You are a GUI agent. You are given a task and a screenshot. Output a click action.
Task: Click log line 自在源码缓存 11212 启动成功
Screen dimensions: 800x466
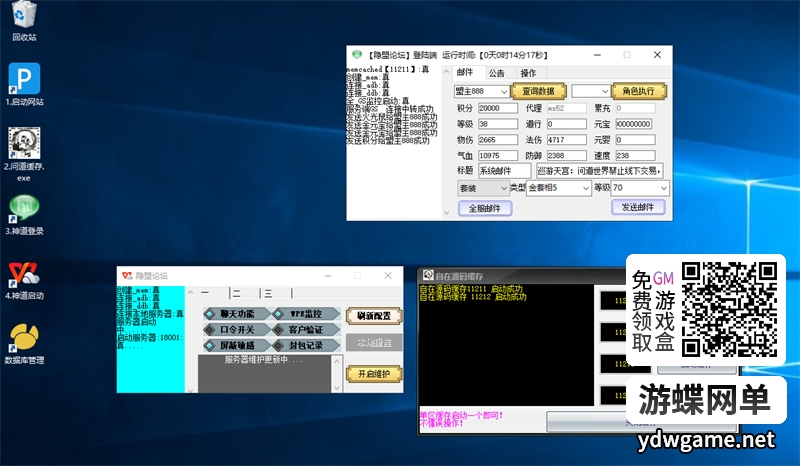pos(472,297)
